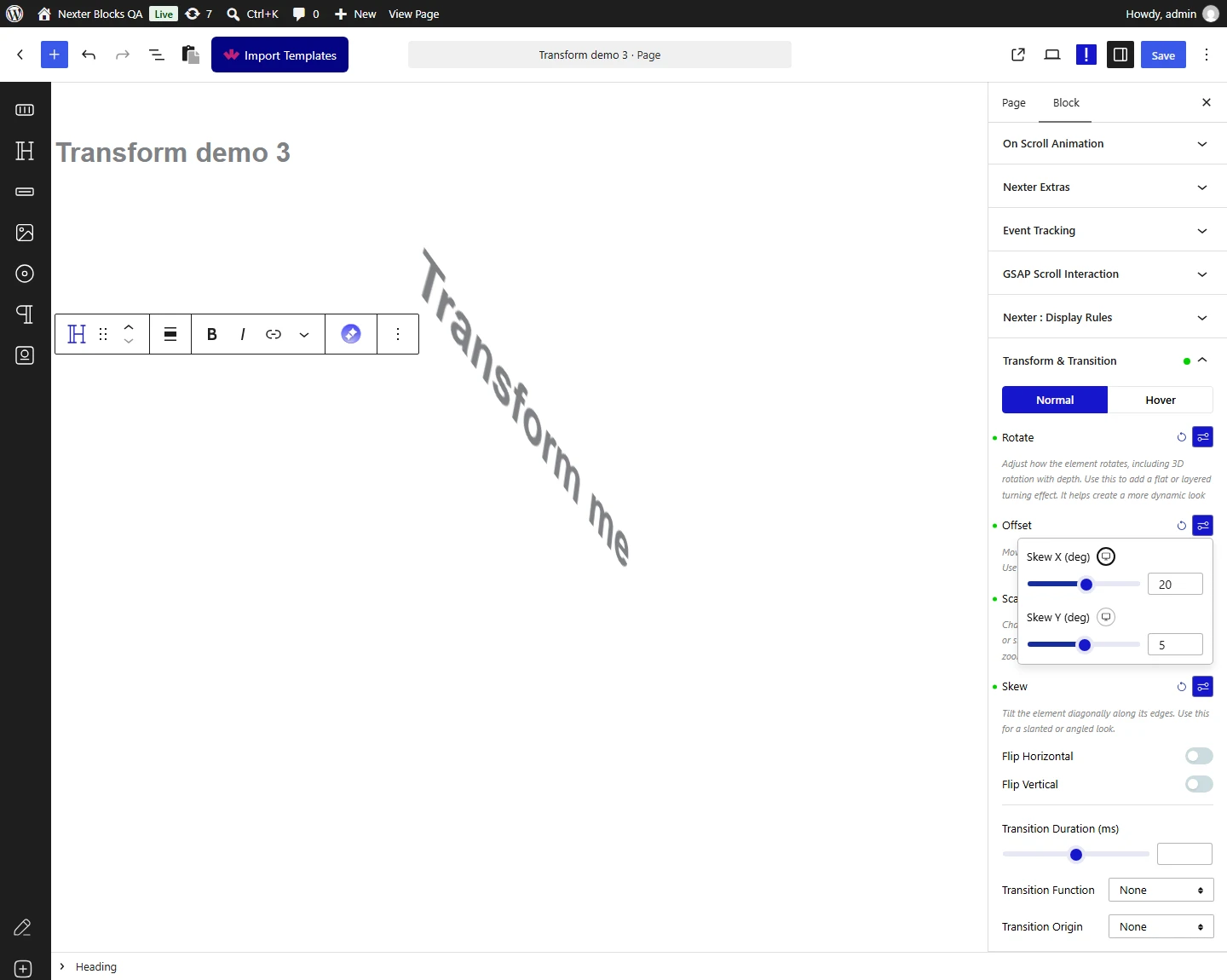Enable Flip Vertical switch
This screenshot has height=980, width=1227.
[1199, 784]
